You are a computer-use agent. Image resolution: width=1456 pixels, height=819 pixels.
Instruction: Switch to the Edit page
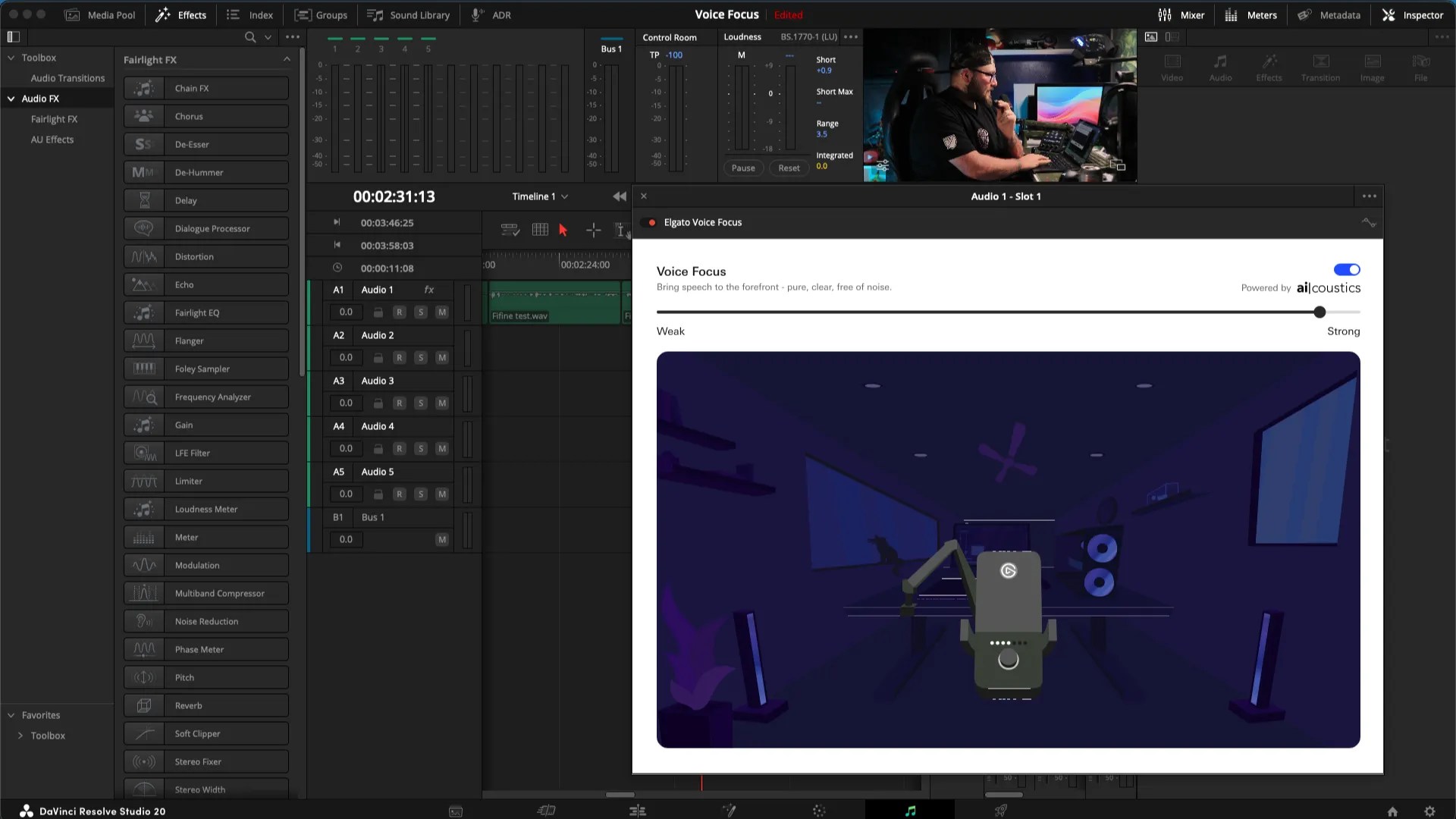tap(638, 810)
